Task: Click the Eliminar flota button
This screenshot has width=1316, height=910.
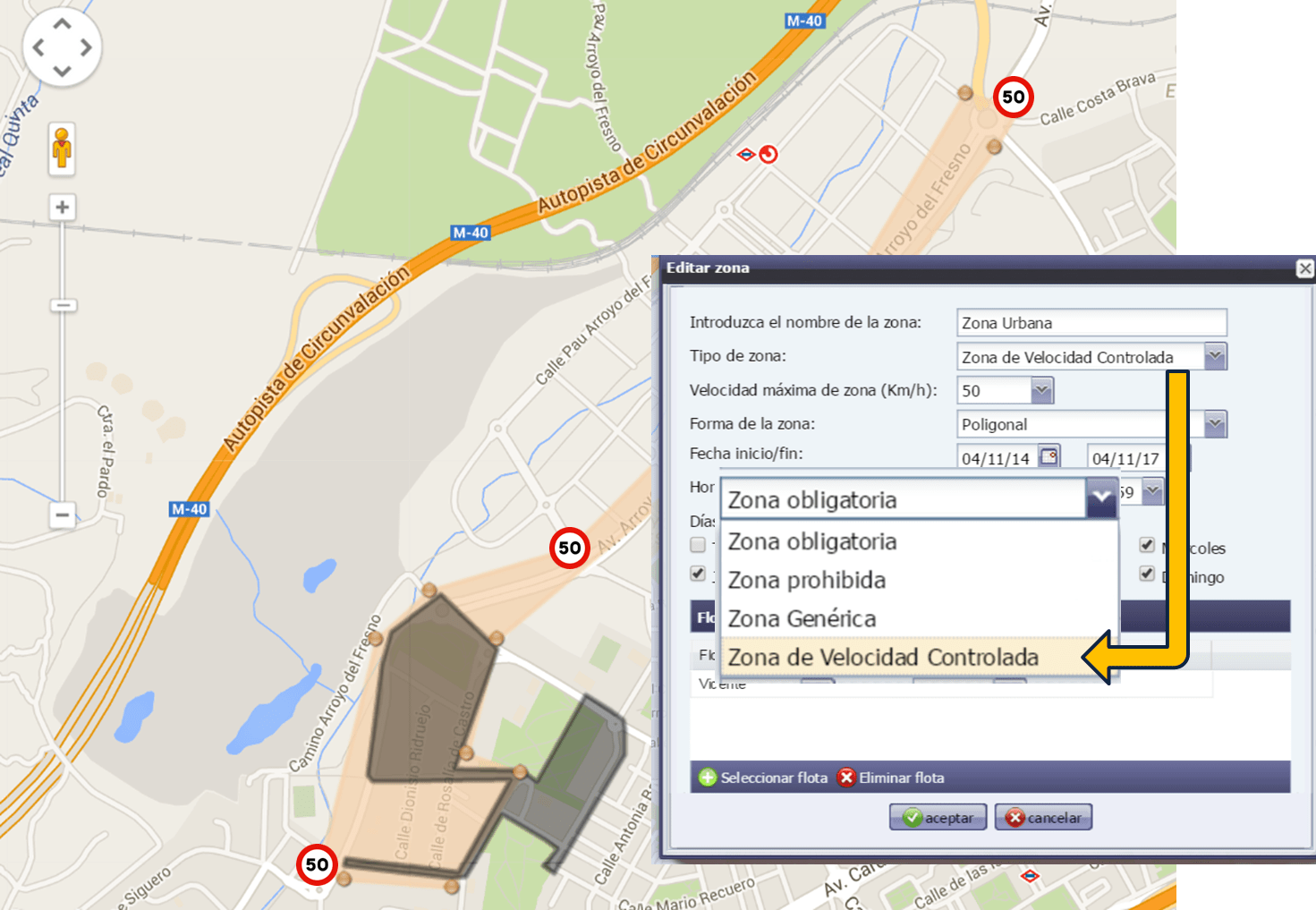Action: tap(891, 778)
